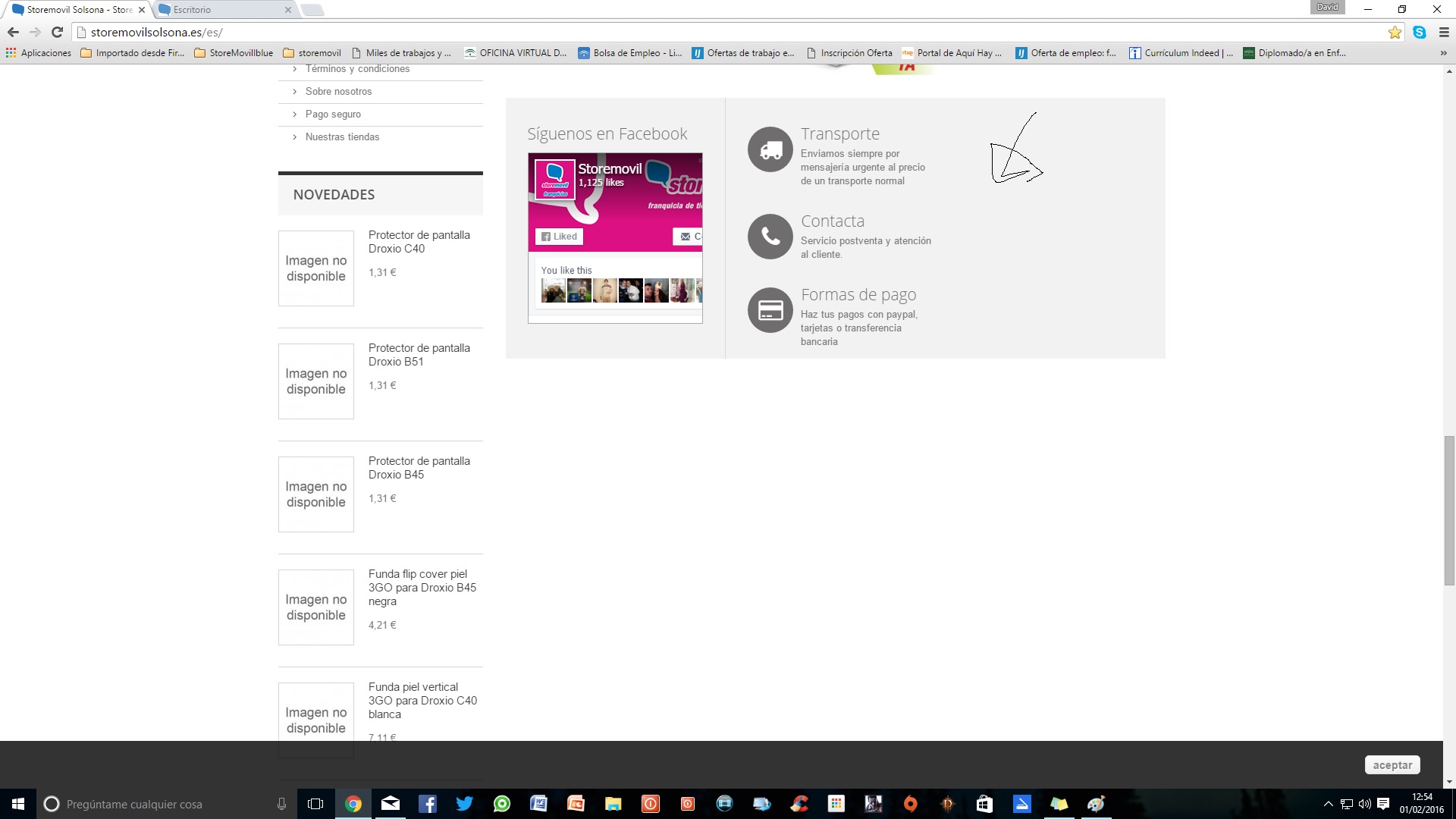Open Facebook from the Windows taskbar
This screenshot has height=819, width=1456.
[x=427, y=804]
